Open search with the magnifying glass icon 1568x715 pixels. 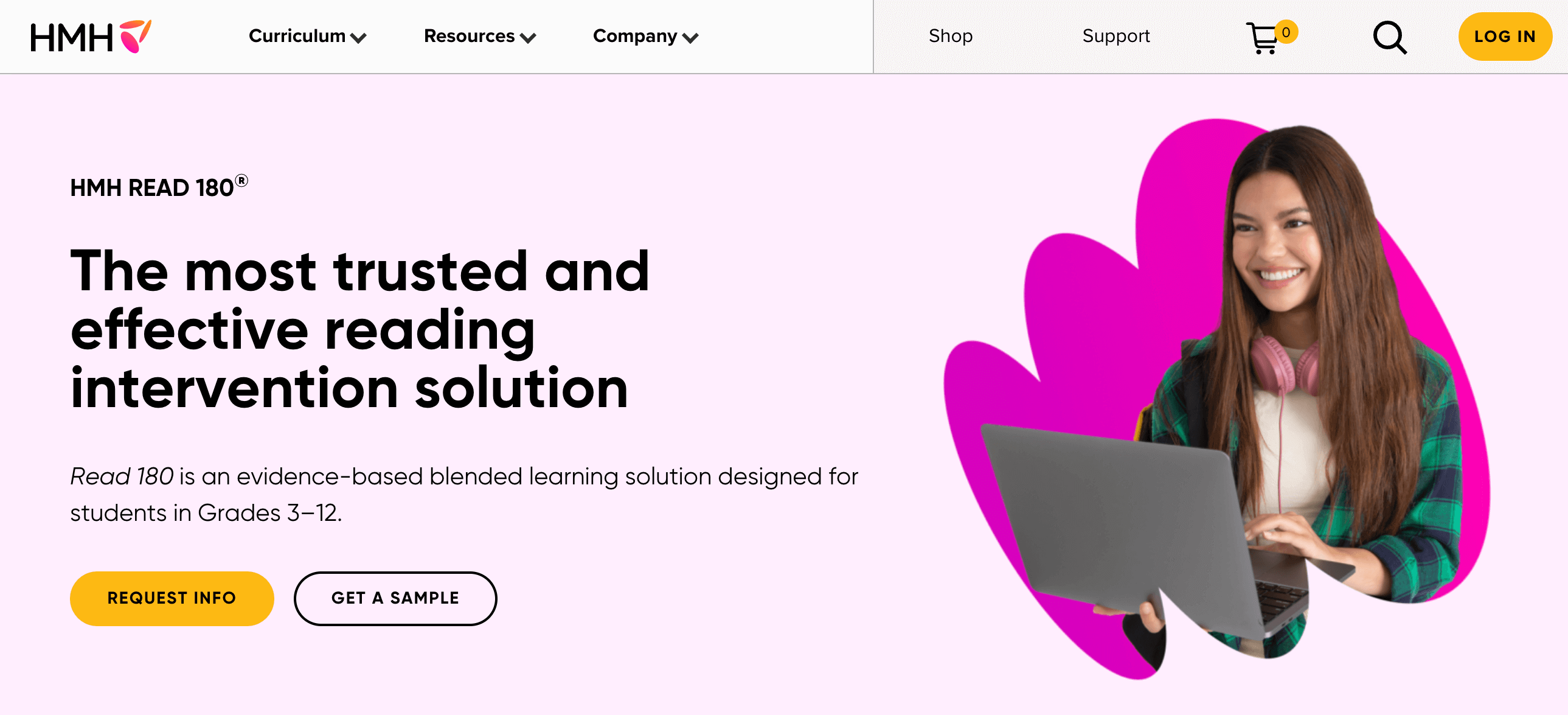coord(1389,38)
